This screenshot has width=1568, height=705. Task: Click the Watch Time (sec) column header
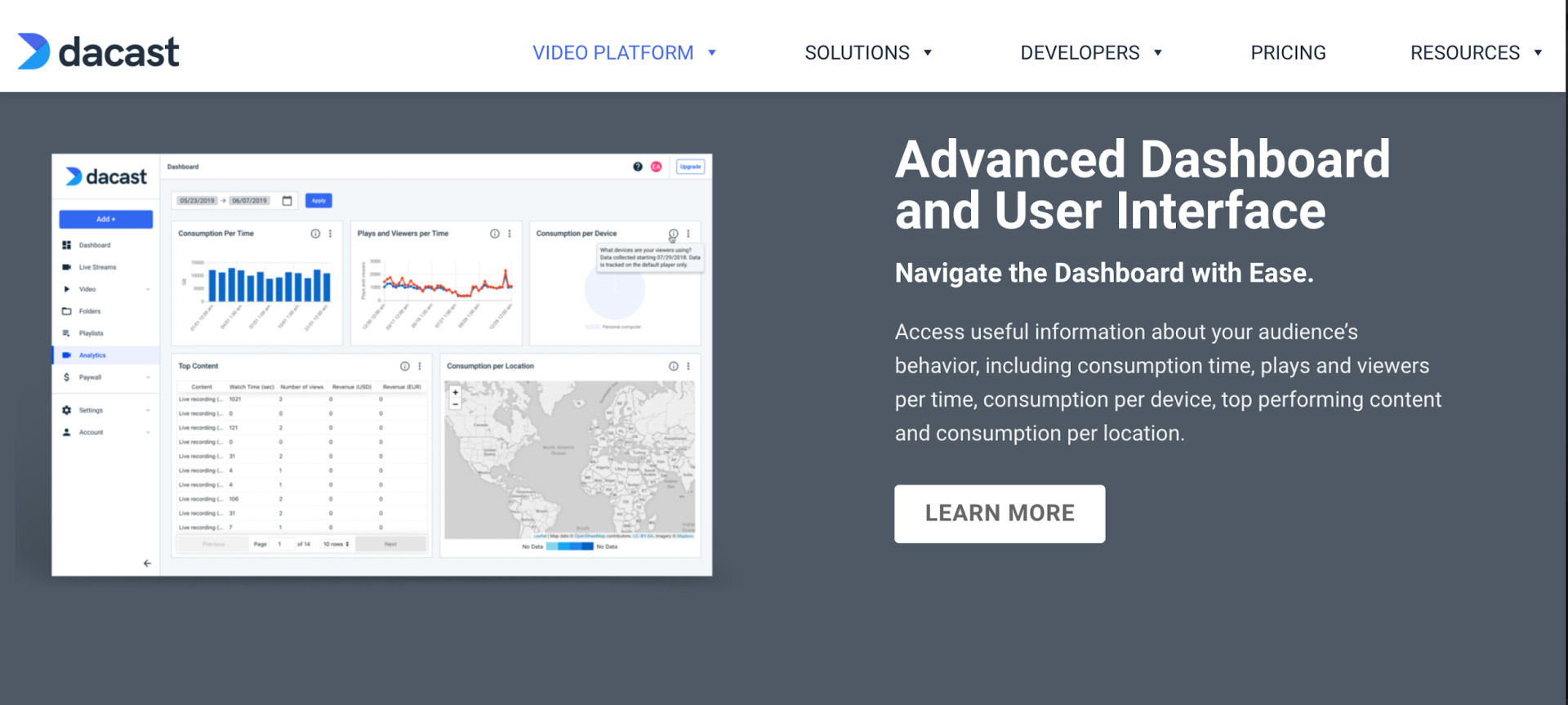(251, 387)
